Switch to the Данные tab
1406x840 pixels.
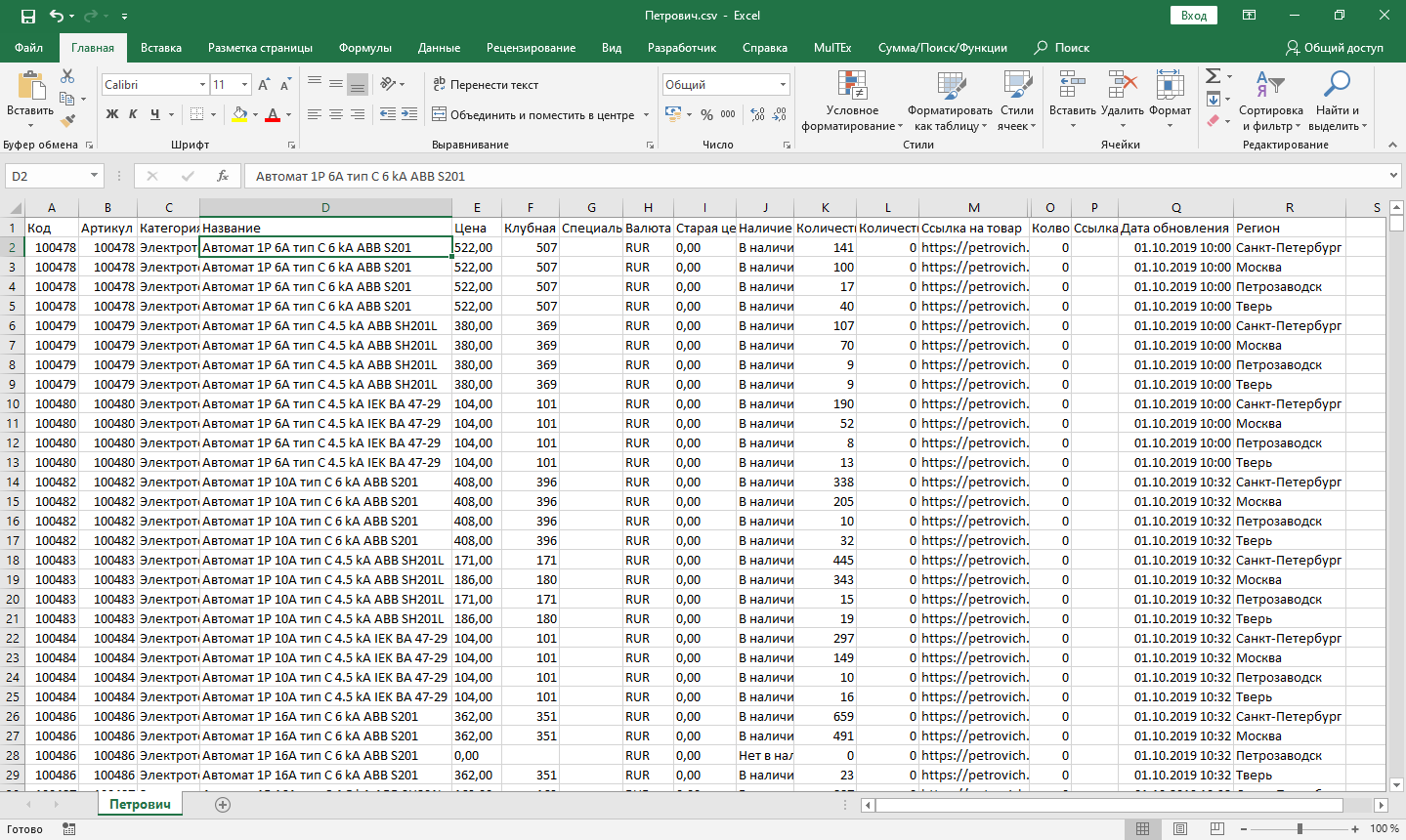pyautogui.click(x=439, y=48)
